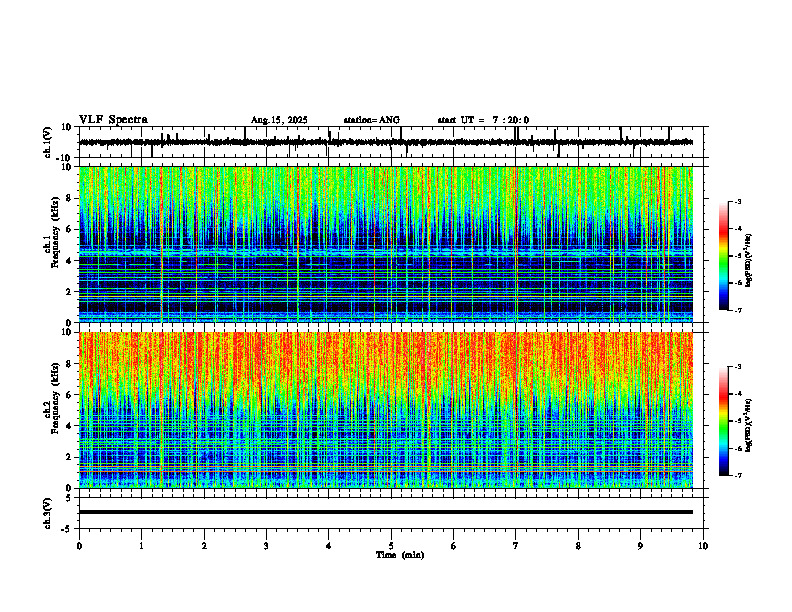This screenshot has width=792, height=612.
Task: Click the ch.2 colorbar '-7' tick value
Action: pos(737,475)
